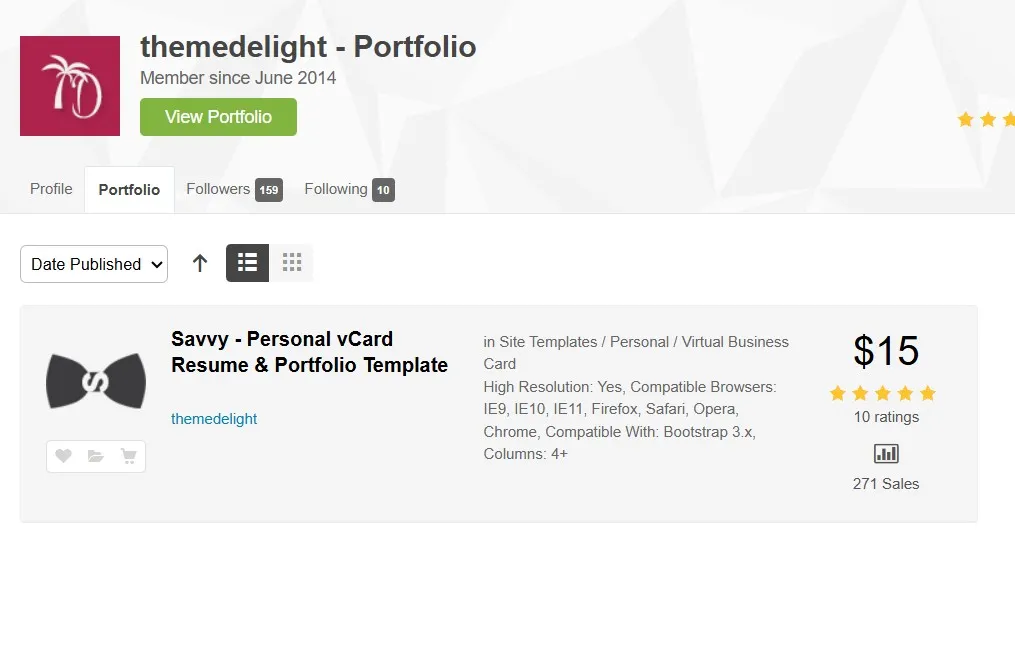1015x655 pixels.
Task: Open the Profile tab
Action: pos(51,189)
